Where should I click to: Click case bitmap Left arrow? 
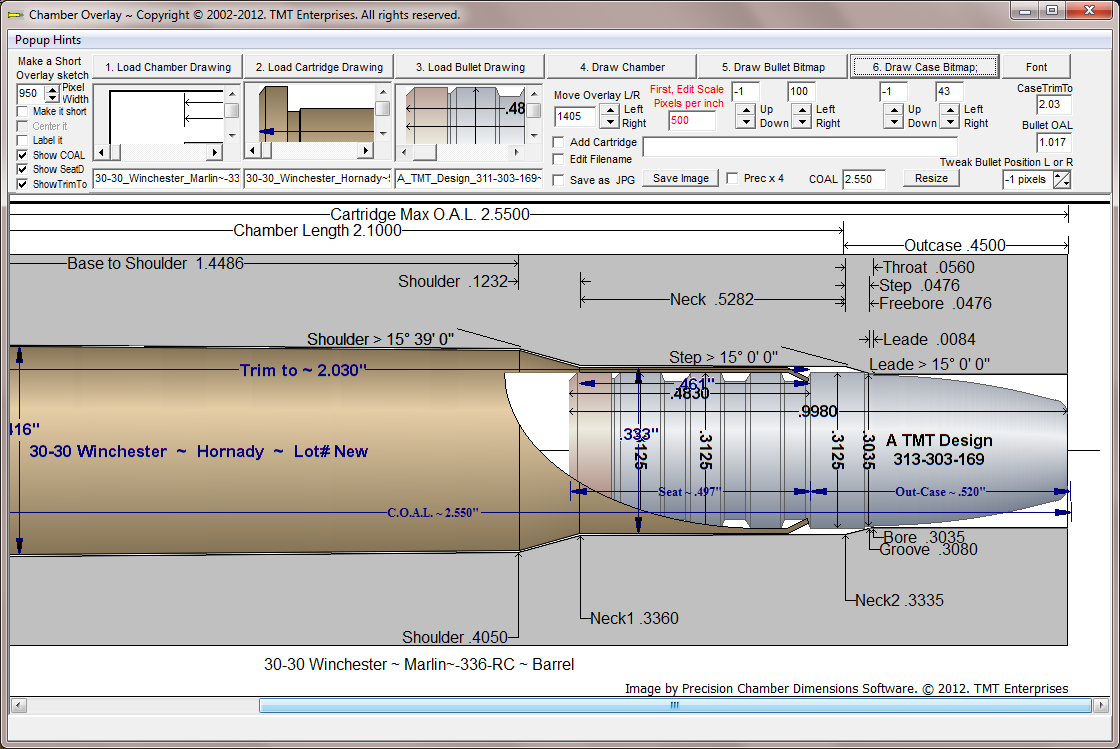click(949, 109)
